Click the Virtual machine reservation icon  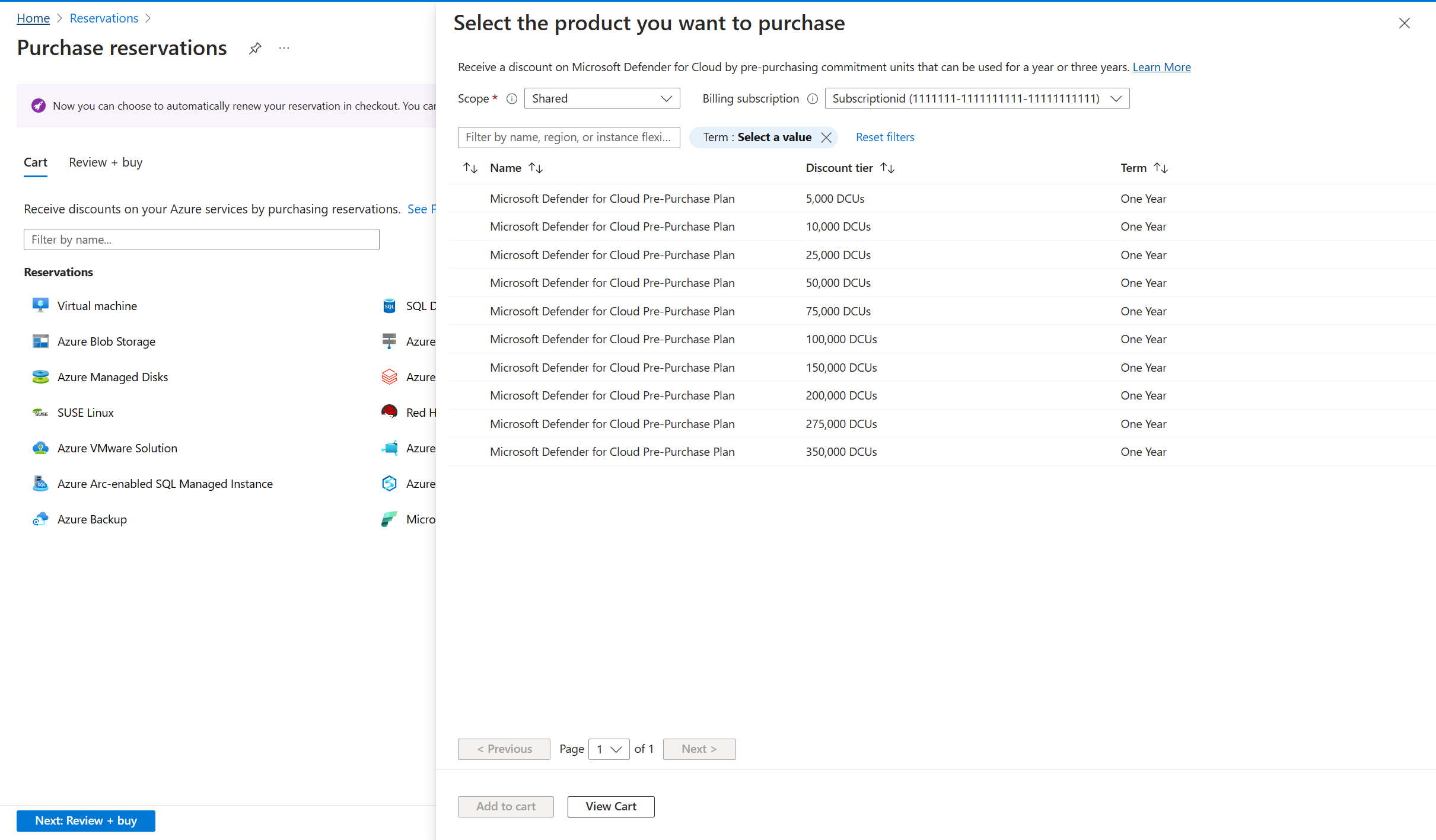coord(40,306)
